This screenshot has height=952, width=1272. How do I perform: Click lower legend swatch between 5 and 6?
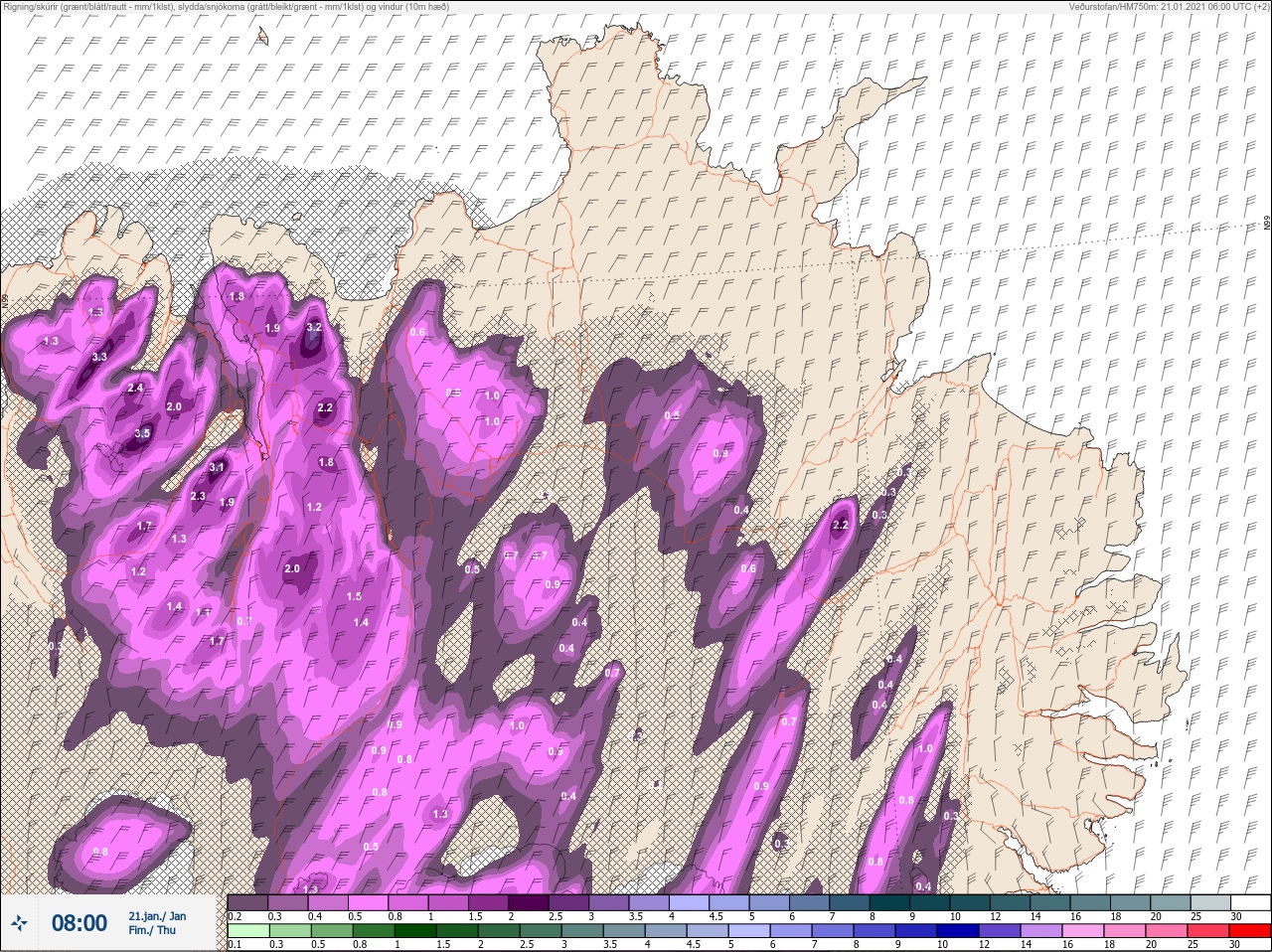click(749, 932)
